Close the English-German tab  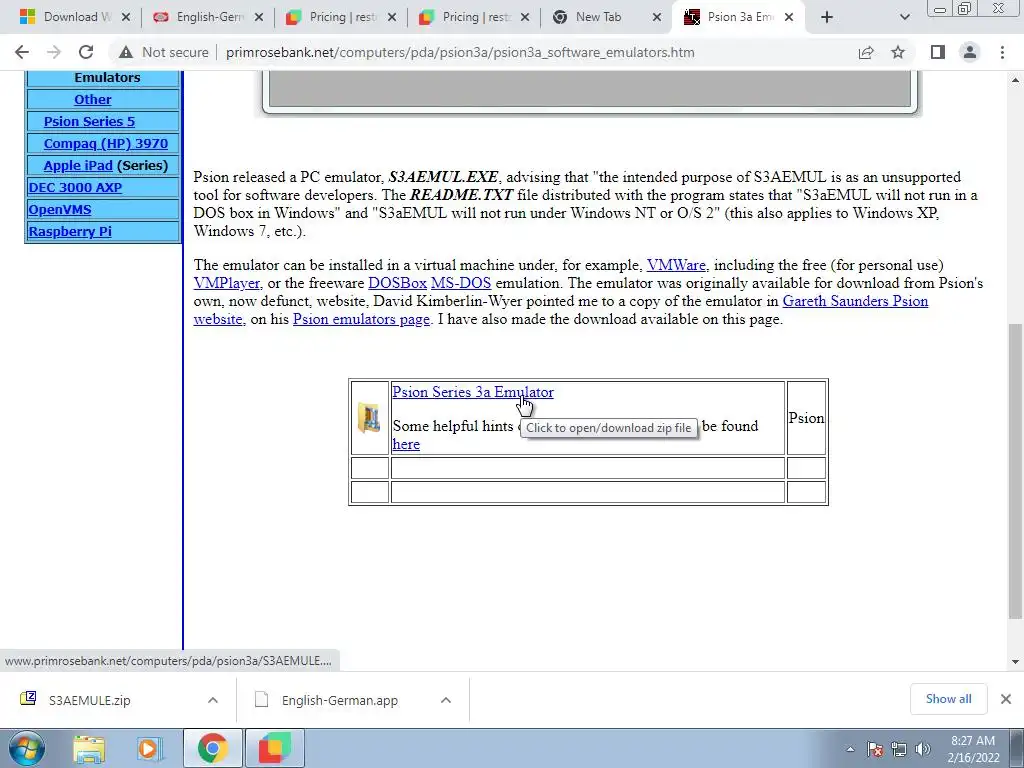pos(259,18)
